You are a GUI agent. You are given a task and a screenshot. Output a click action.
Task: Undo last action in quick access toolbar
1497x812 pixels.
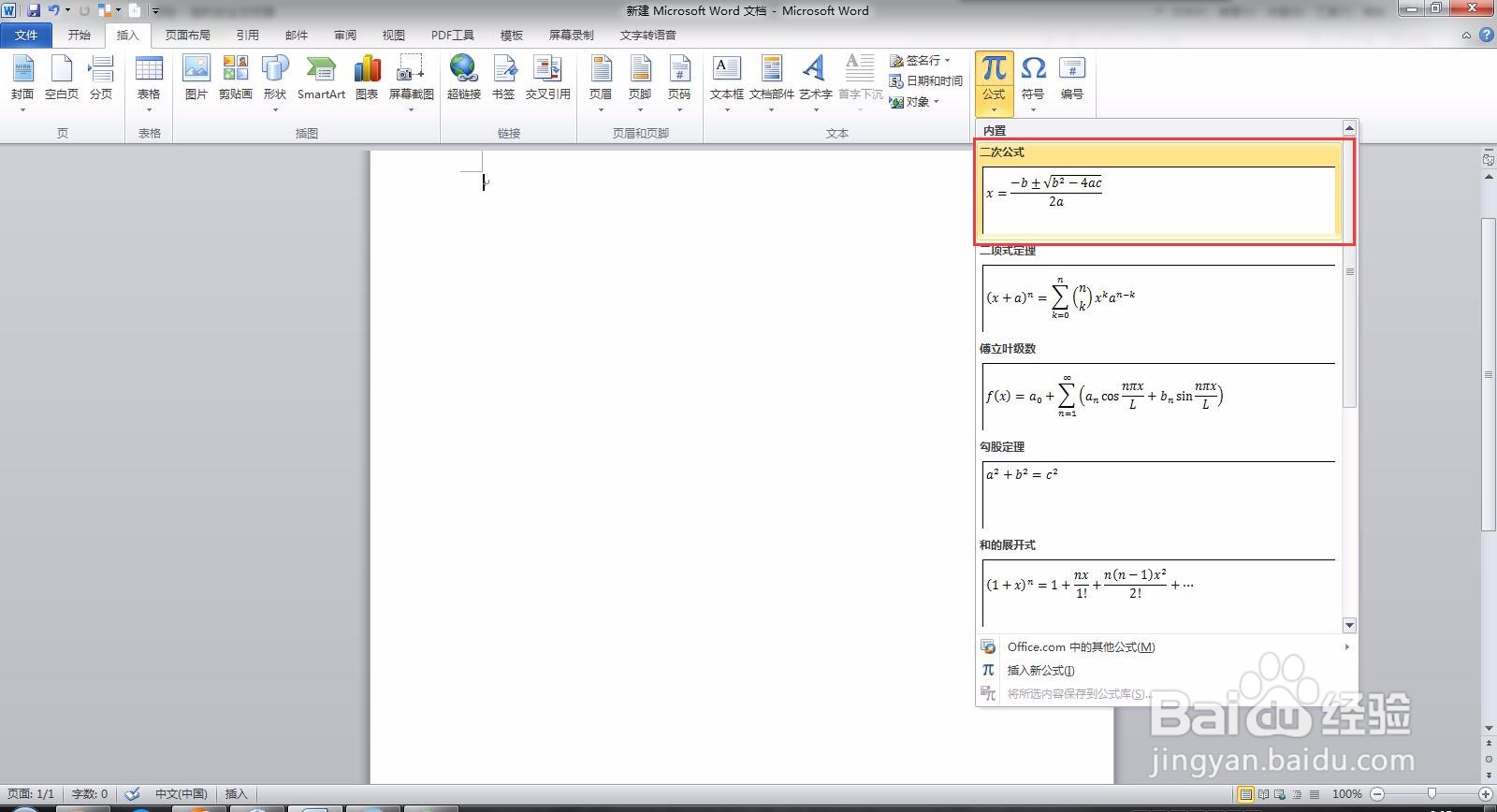pos(54,10)
